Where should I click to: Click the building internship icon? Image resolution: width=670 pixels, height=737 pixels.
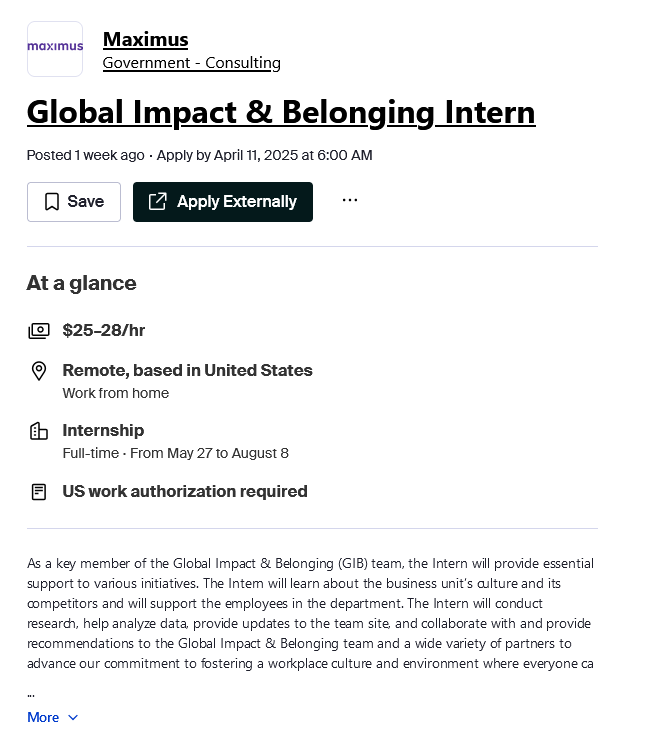[x=39, y=431]
